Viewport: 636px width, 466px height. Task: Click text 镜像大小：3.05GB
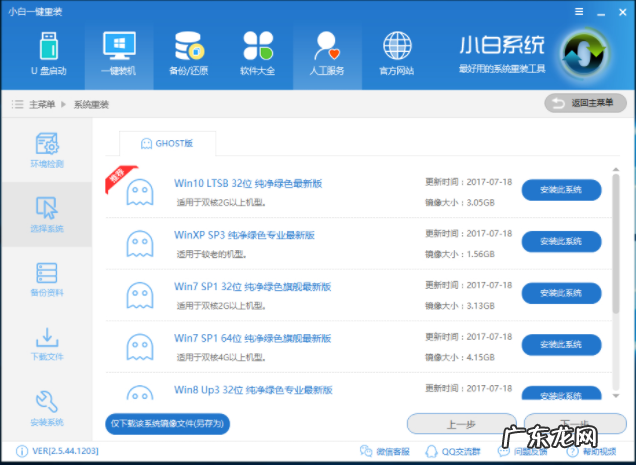tap(460, 202)
